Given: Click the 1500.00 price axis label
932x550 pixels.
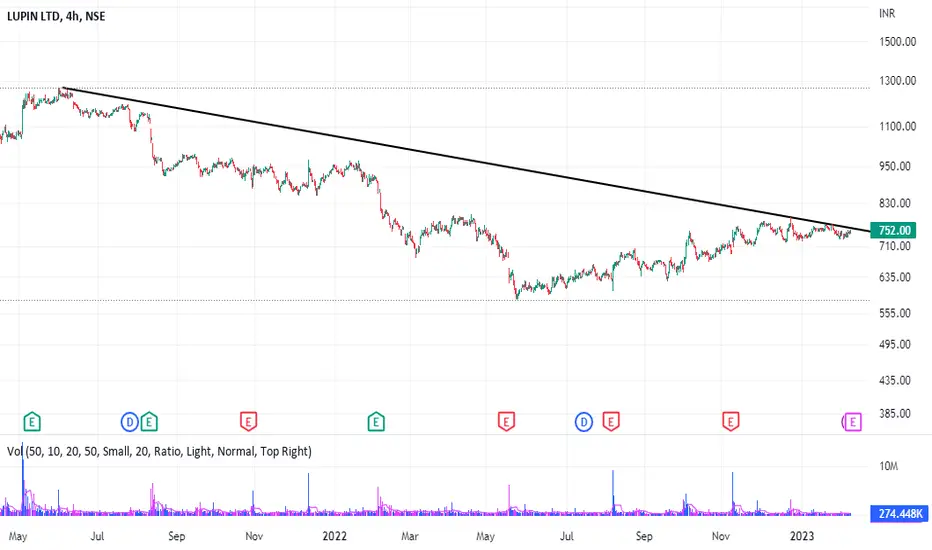Looking at the screenshot, I should coord(898,42).
